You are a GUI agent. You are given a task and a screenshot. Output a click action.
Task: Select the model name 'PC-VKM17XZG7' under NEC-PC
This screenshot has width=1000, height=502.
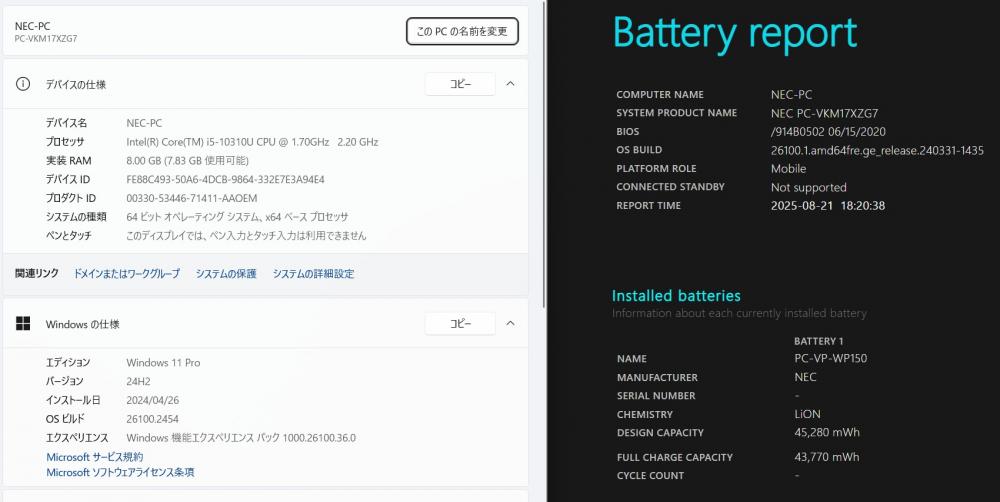point(46,38)
